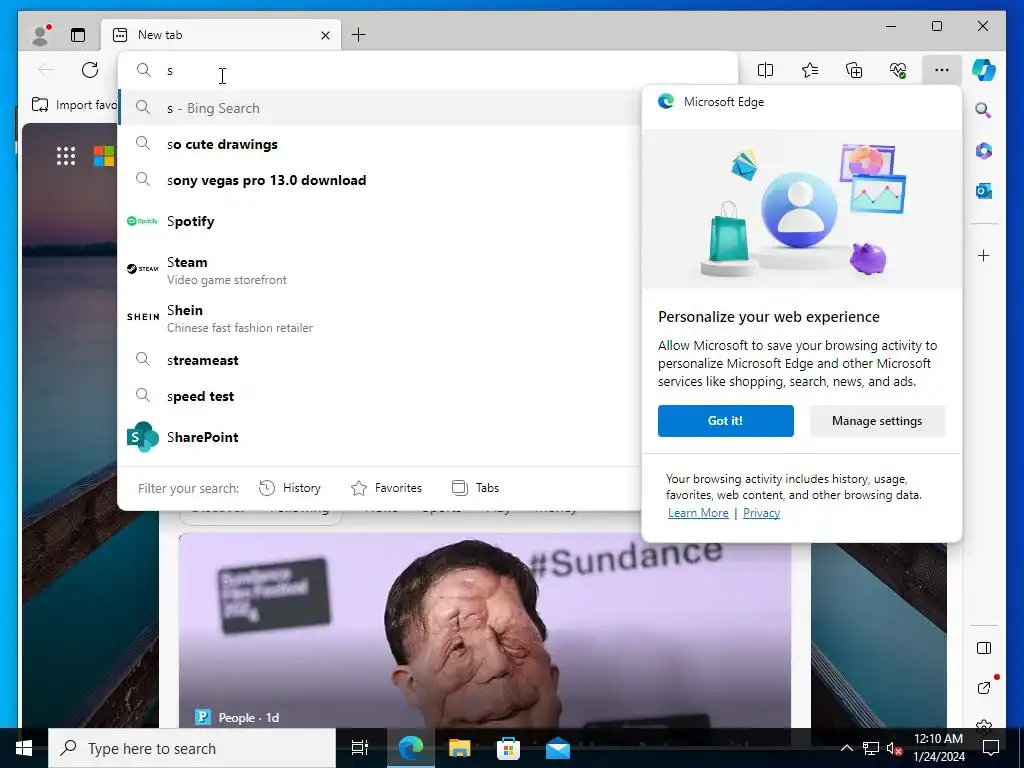Choose 'streameast' search suggestion

tap(379, 360)
